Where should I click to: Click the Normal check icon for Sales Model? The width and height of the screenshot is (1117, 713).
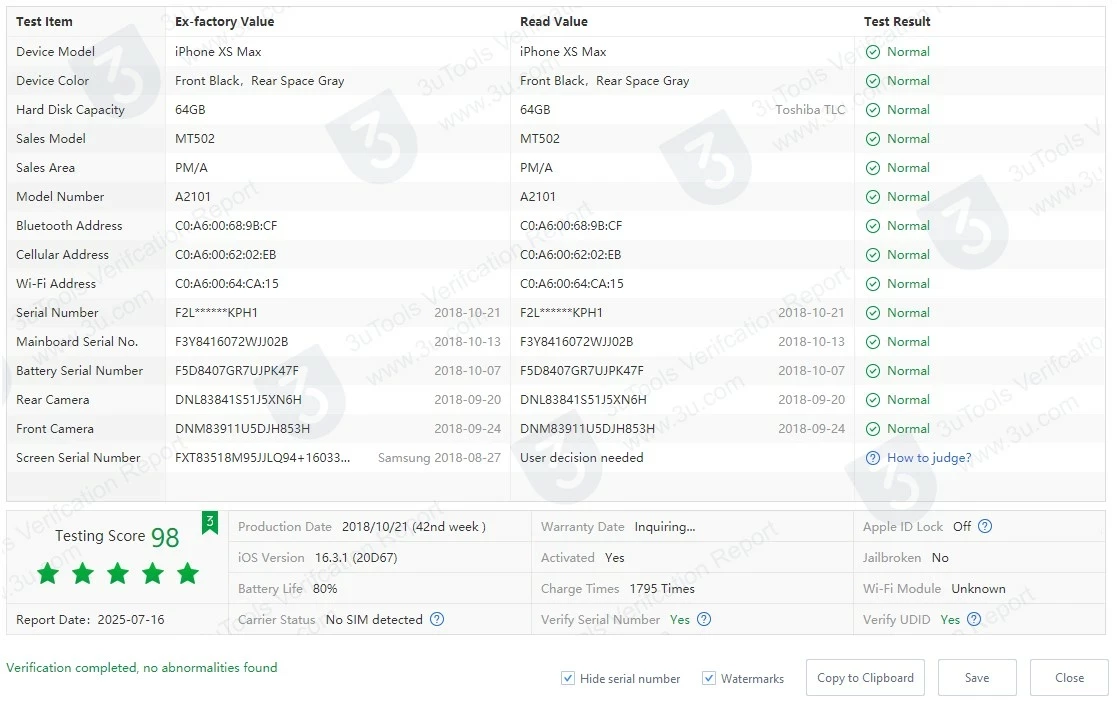pyautogui.click(x=873, y=139)
